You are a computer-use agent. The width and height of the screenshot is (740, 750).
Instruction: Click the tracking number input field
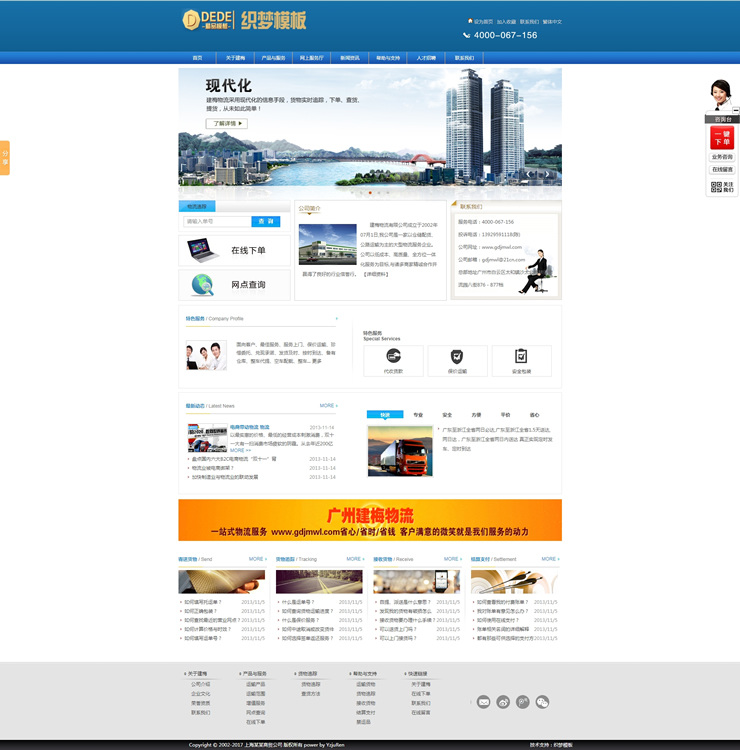[216, 221]
